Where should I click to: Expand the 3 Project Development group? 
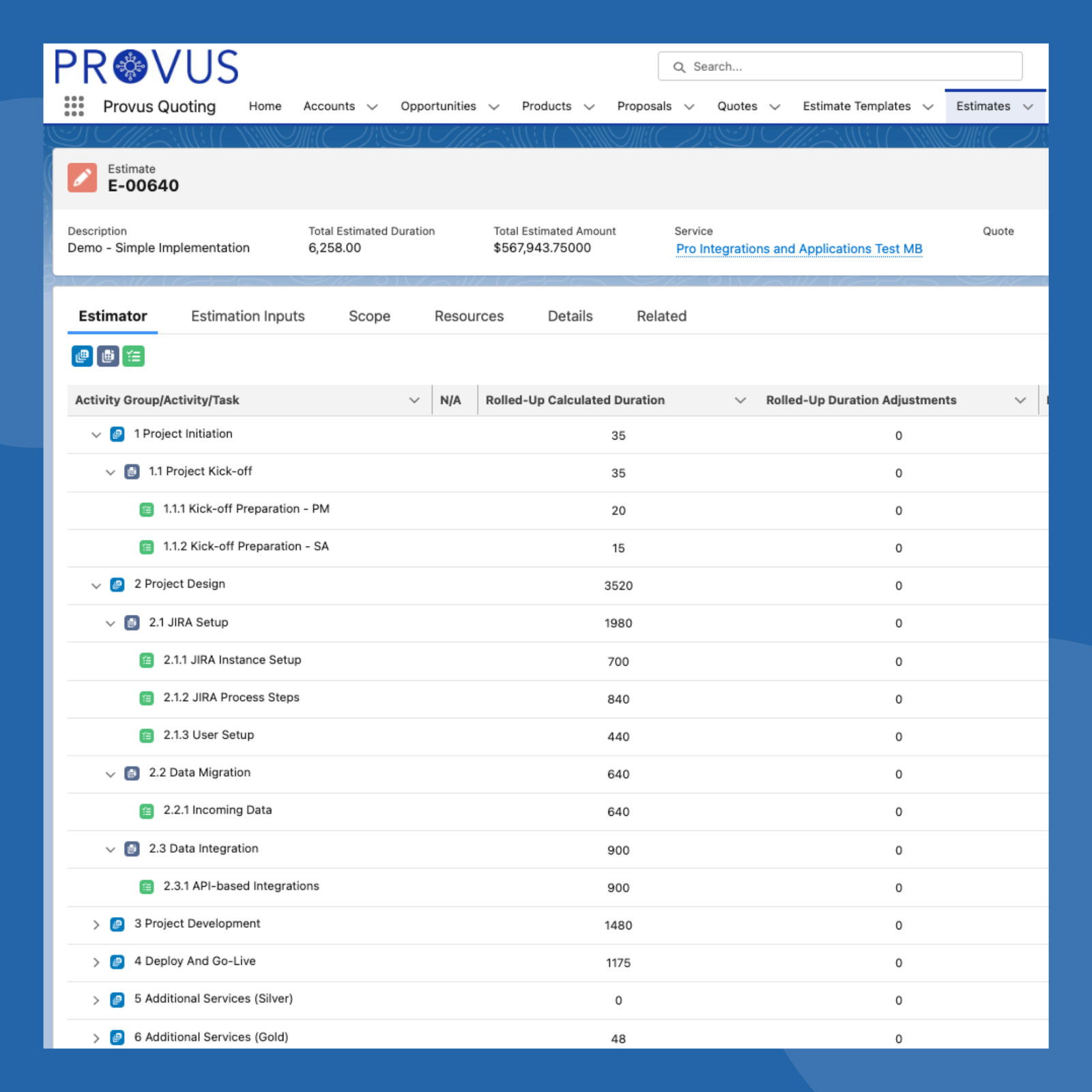96,925
